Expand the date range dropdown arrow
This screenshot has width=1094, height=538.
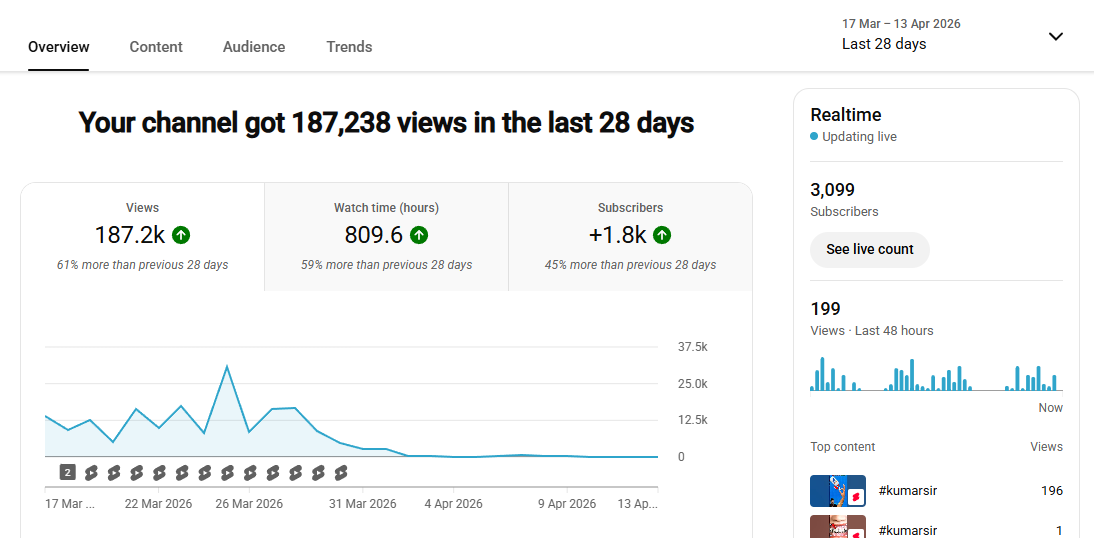pos(1055,36)
